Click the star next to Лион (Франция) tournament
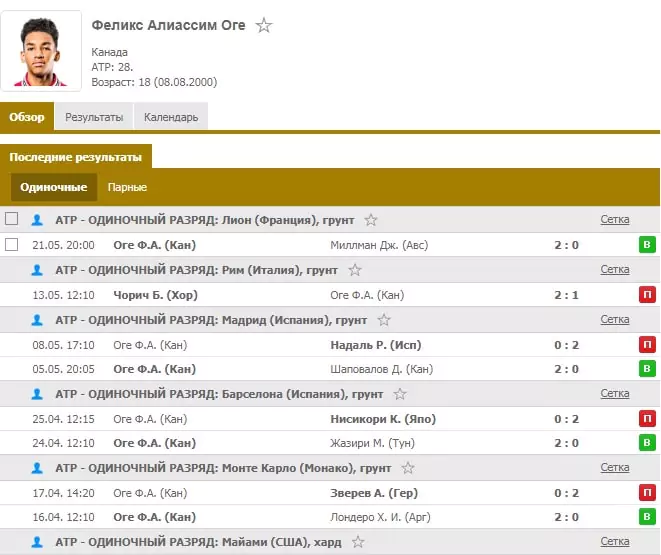The image size is (661, 555). pyautogui.click(x=371, y=220)
